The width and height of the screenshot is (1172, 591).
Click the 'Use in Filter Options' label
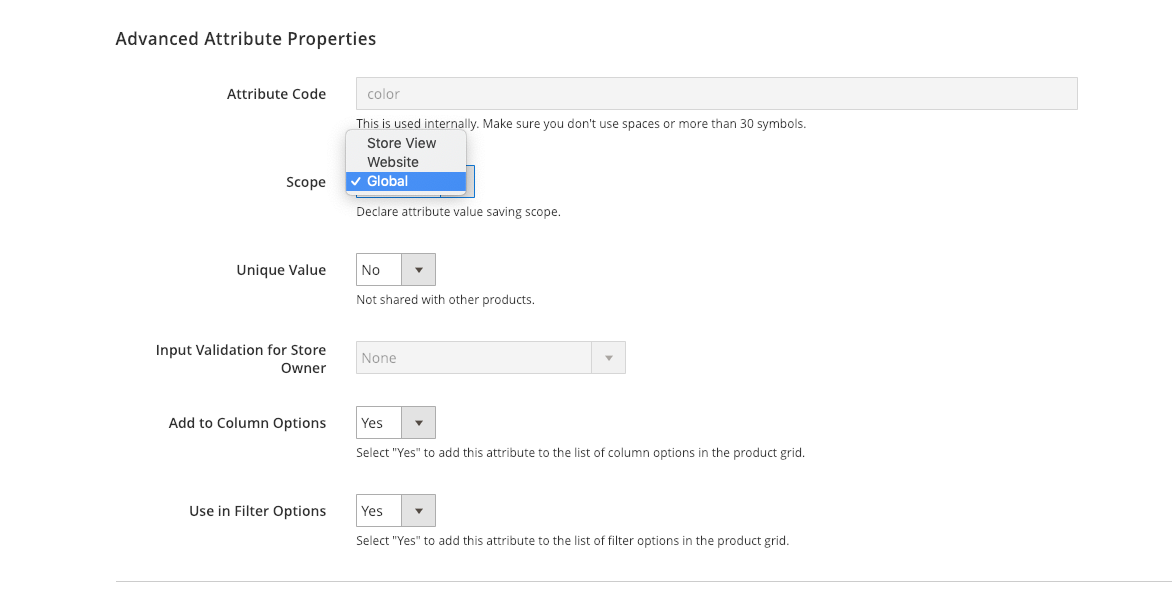coord(257,511)
